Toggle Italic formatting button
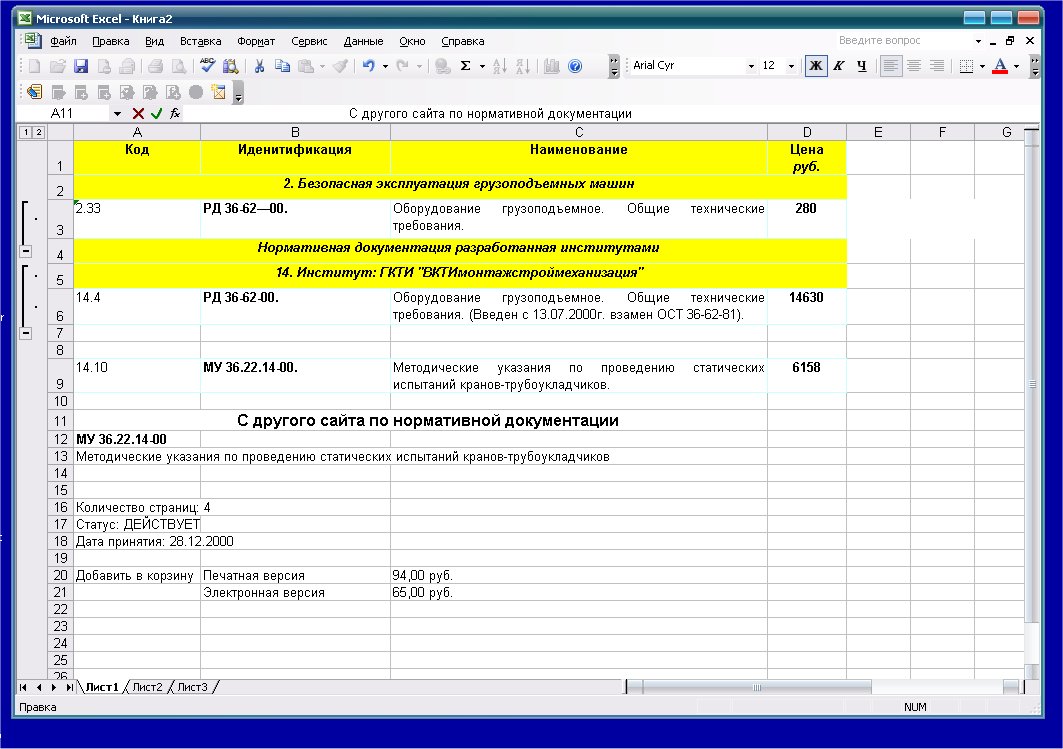1063x749 pixels. [x=839, y=66]
